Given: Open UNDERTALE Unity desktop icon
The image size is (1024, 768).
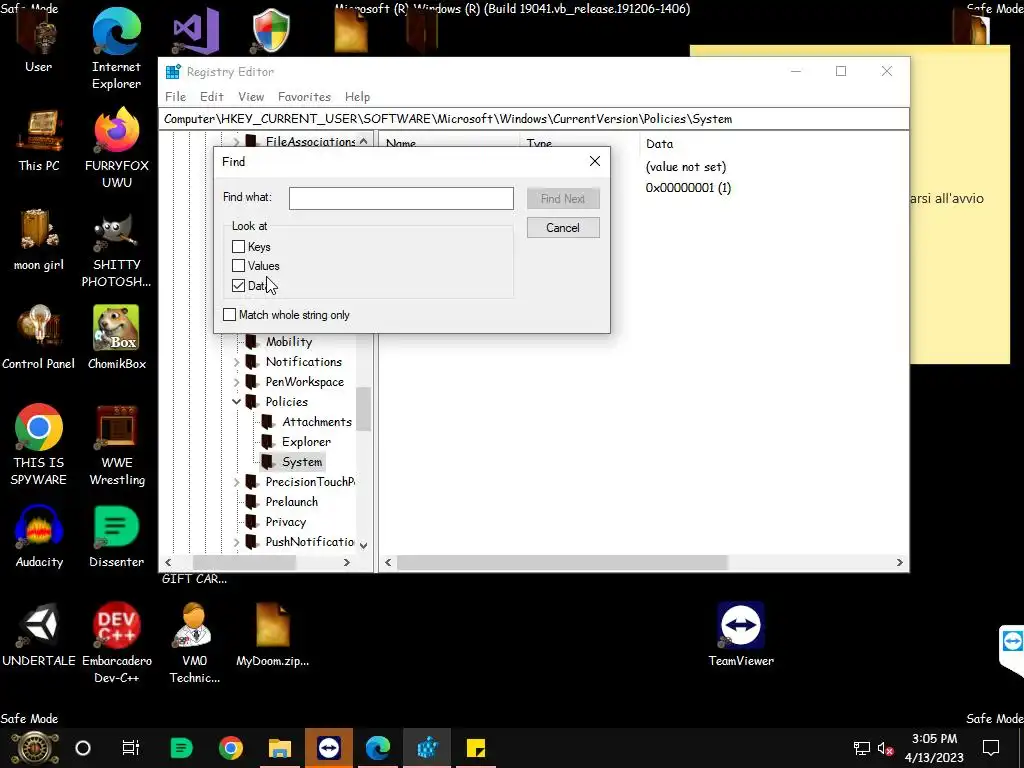Looking at the screenshot, I should click(x=39, y=635).
